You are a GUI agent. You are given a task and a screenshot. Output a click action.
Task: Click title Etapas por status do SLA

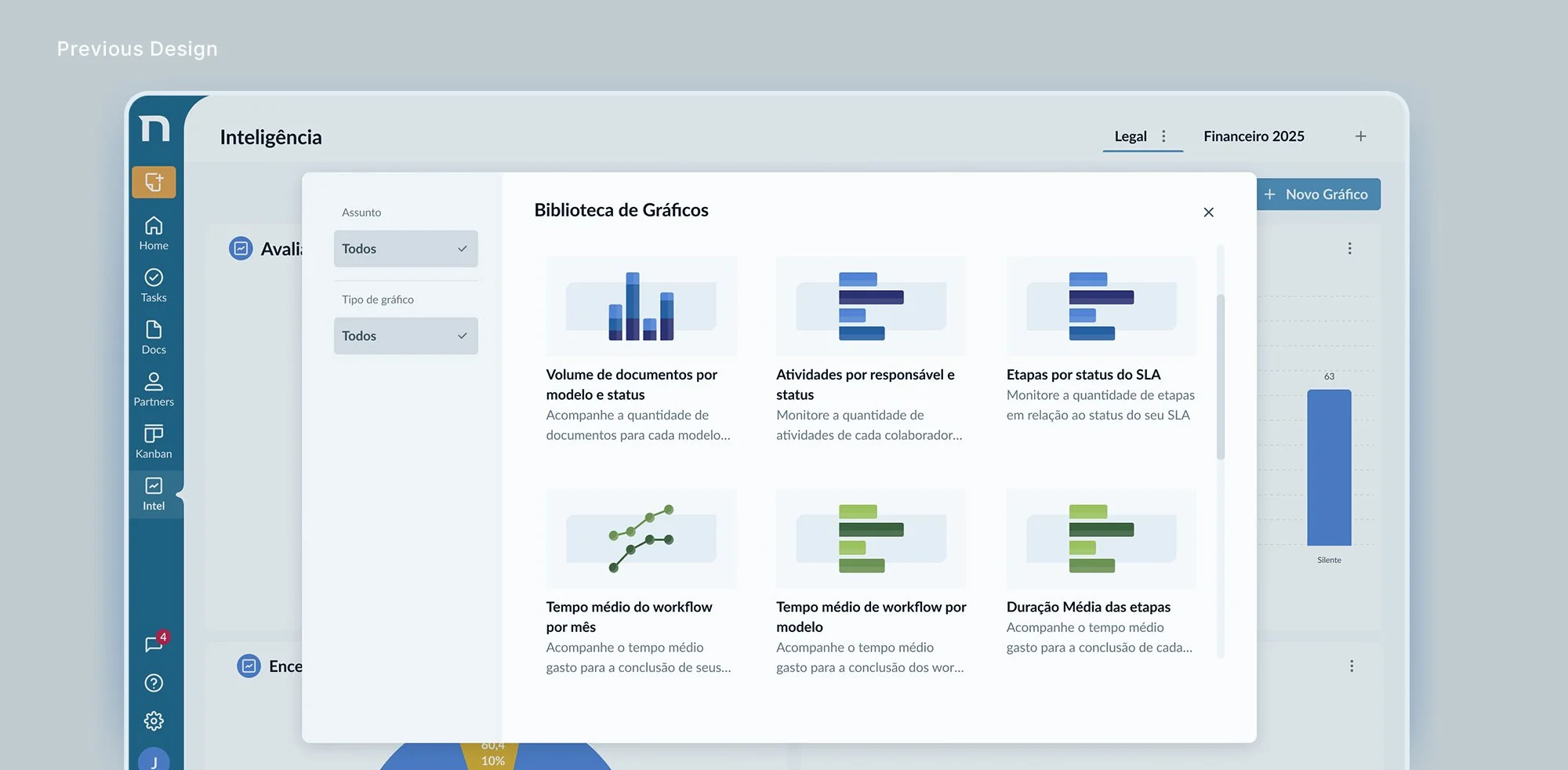click(1083, 375)
